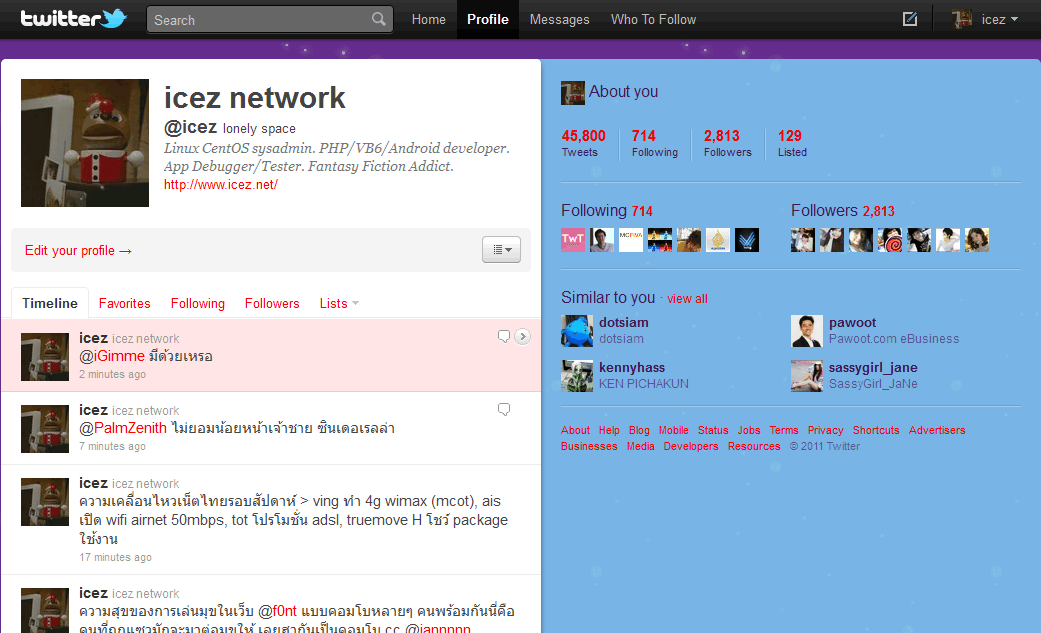1041x633 pixels.
Task: Click the Following 714 heading
Action: click(607, 211)
